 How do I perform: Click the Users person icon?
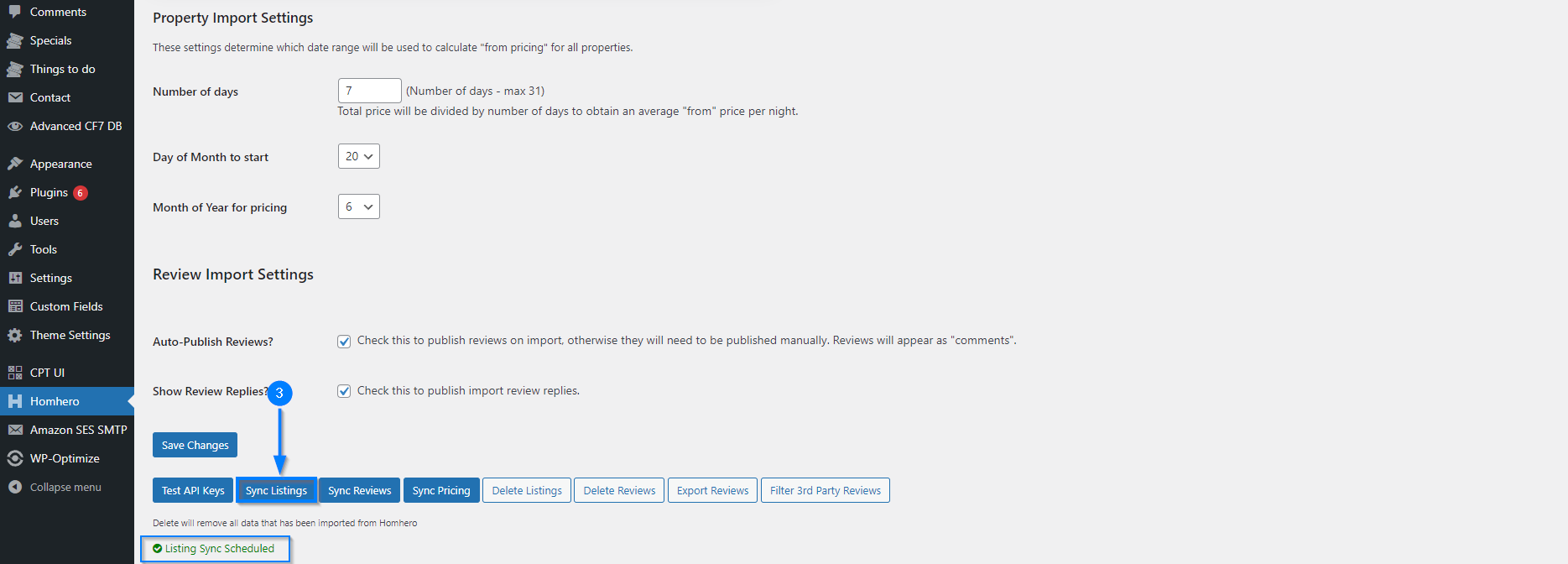click(x=15, y=221)
